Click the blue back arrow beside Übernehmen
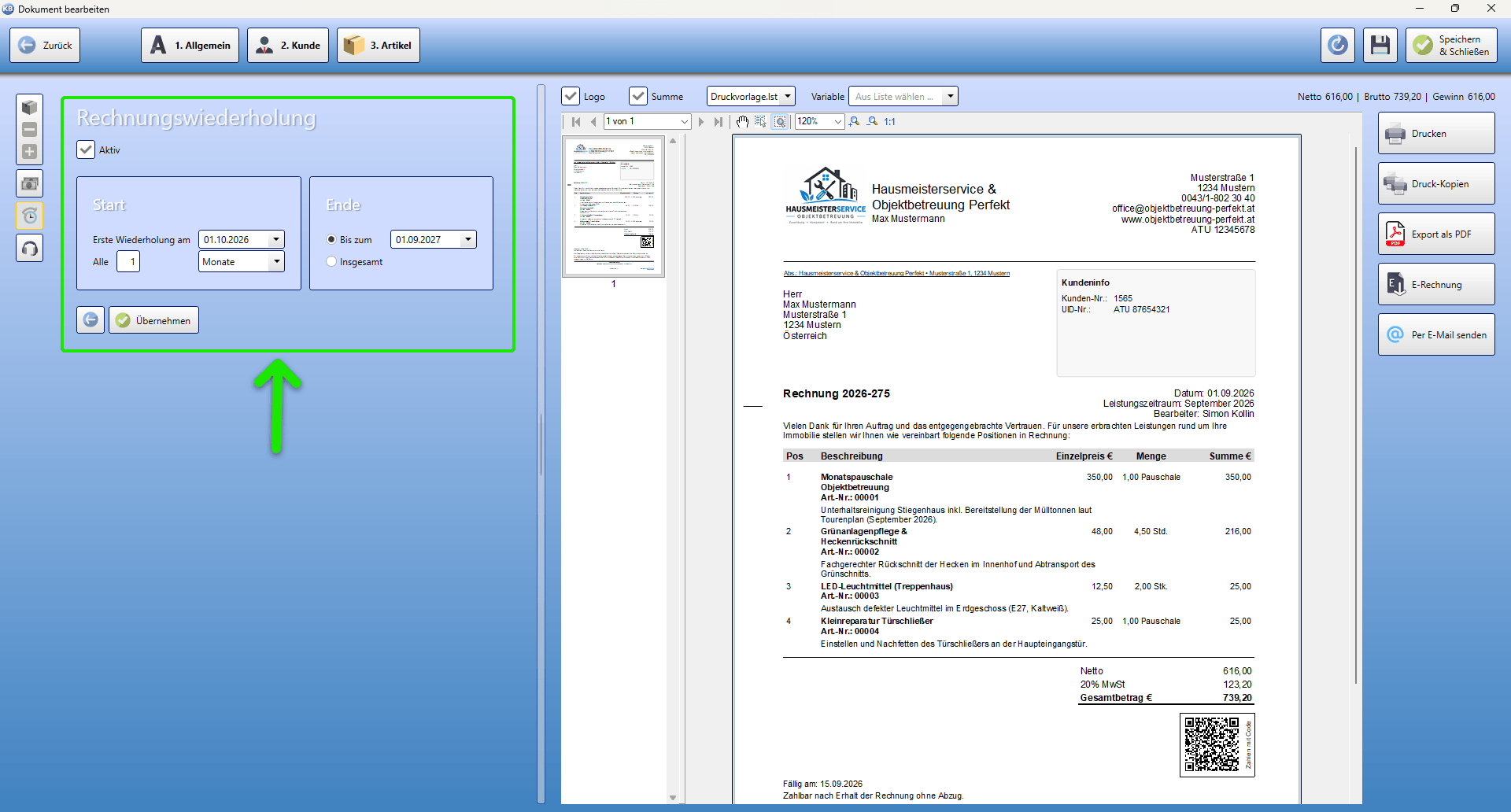The width and height of the screenshot is (1511, 812). pyautogui.click(x=91, y=320)
